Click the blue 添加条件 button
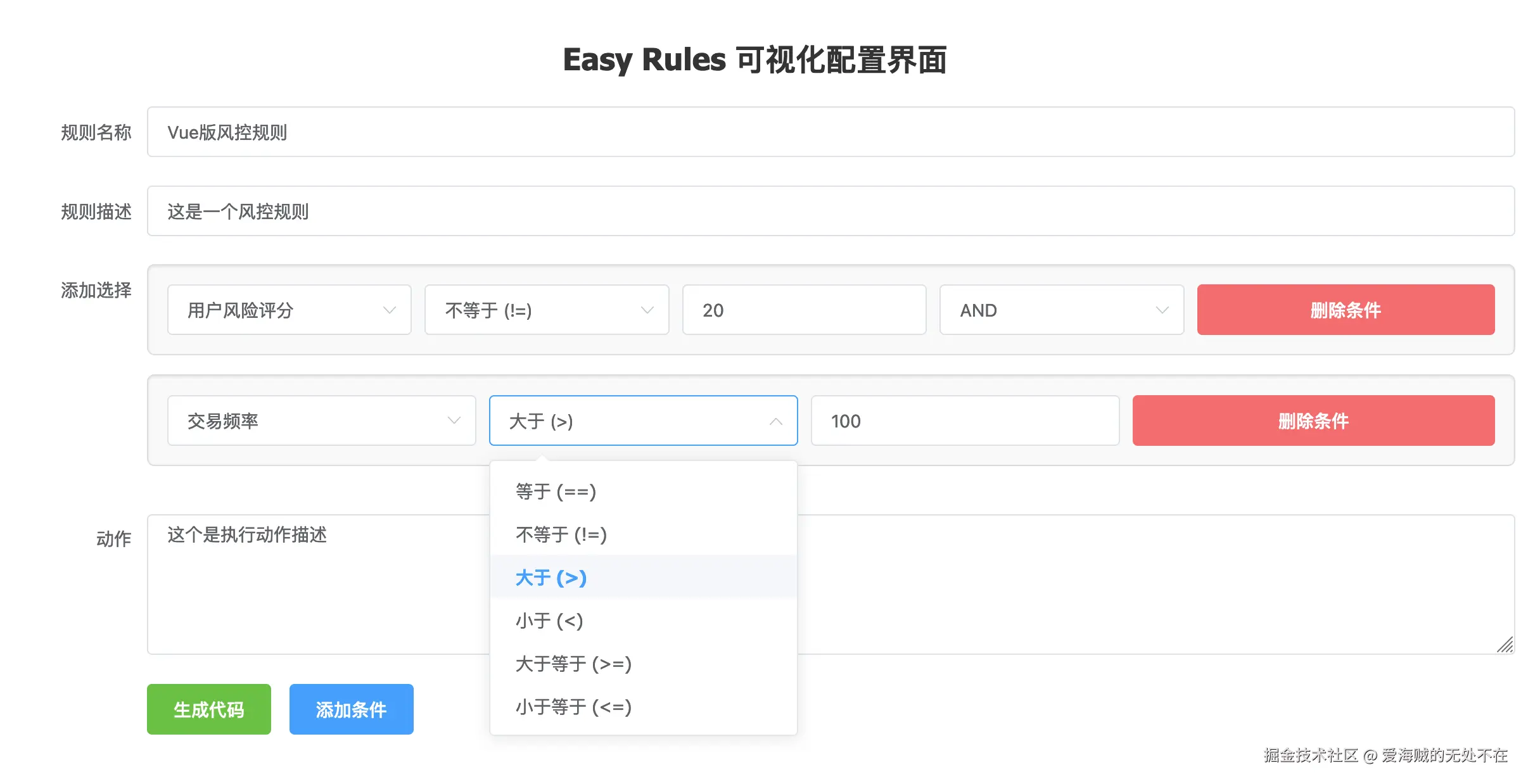Viewport: 1528px width, 784px height. tap(351, 709)
